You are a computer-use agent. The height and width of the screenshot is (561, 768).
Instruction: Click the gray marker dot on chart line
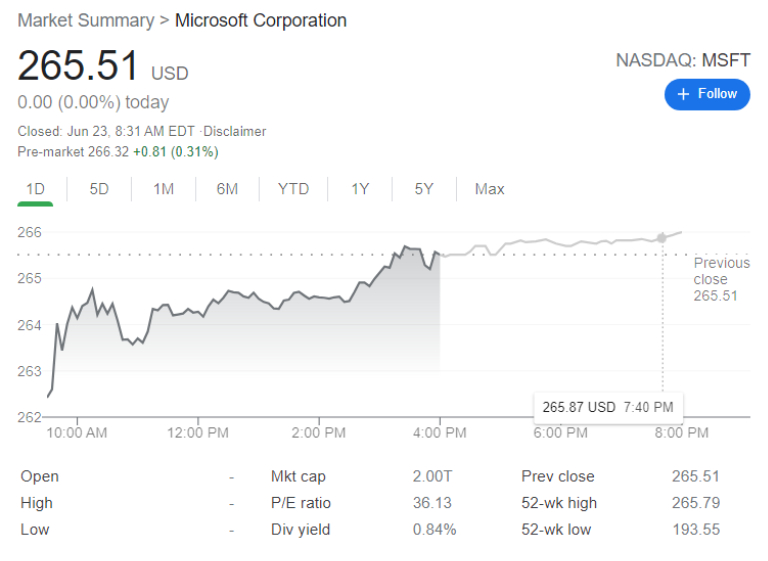point(662,238)
